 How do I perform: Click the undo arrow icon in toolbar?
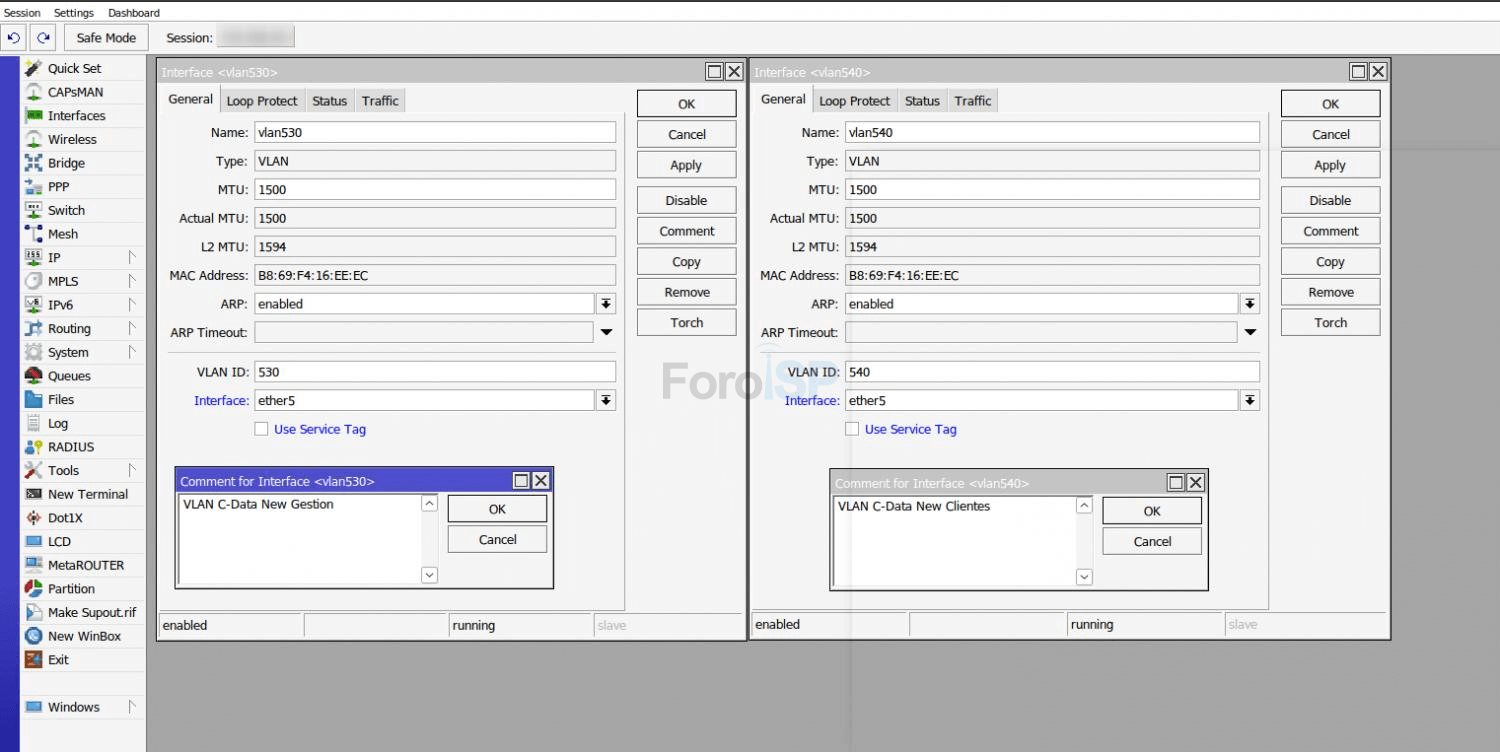click(14, 38)
